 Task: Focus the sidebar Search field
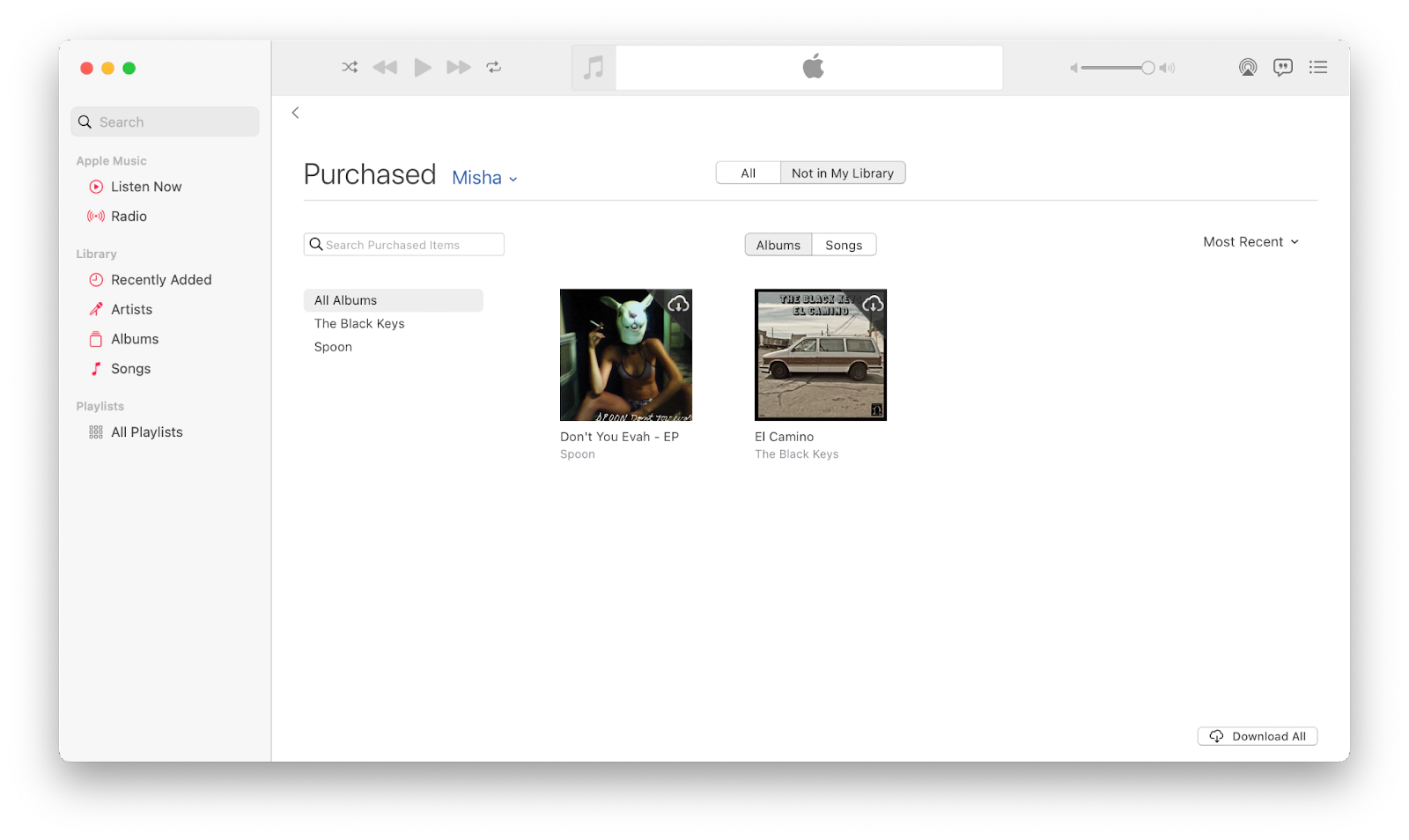tap(165, 122)
